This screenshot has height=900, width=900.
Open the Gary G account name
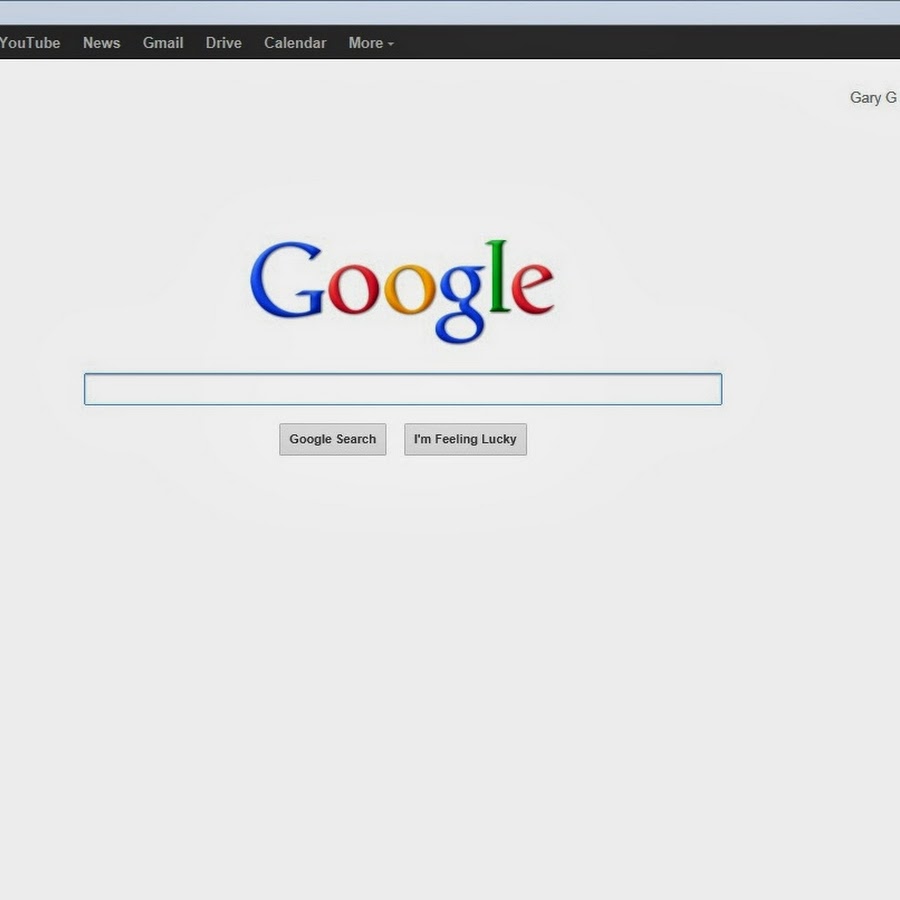(872, 98)
